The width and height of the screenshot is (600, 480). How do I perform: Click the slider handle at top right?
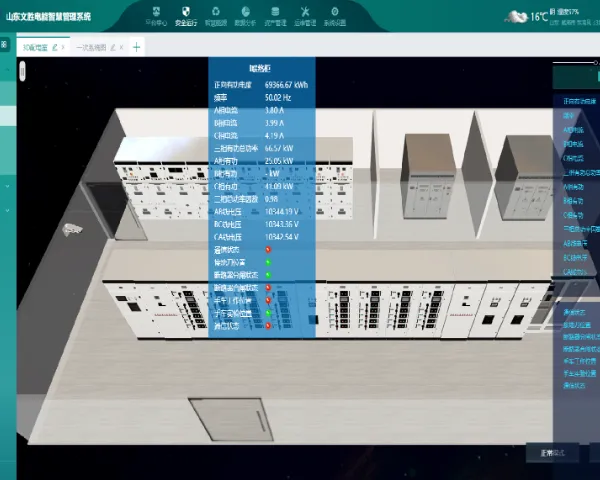pyautogui.click(x=596, y=62)
